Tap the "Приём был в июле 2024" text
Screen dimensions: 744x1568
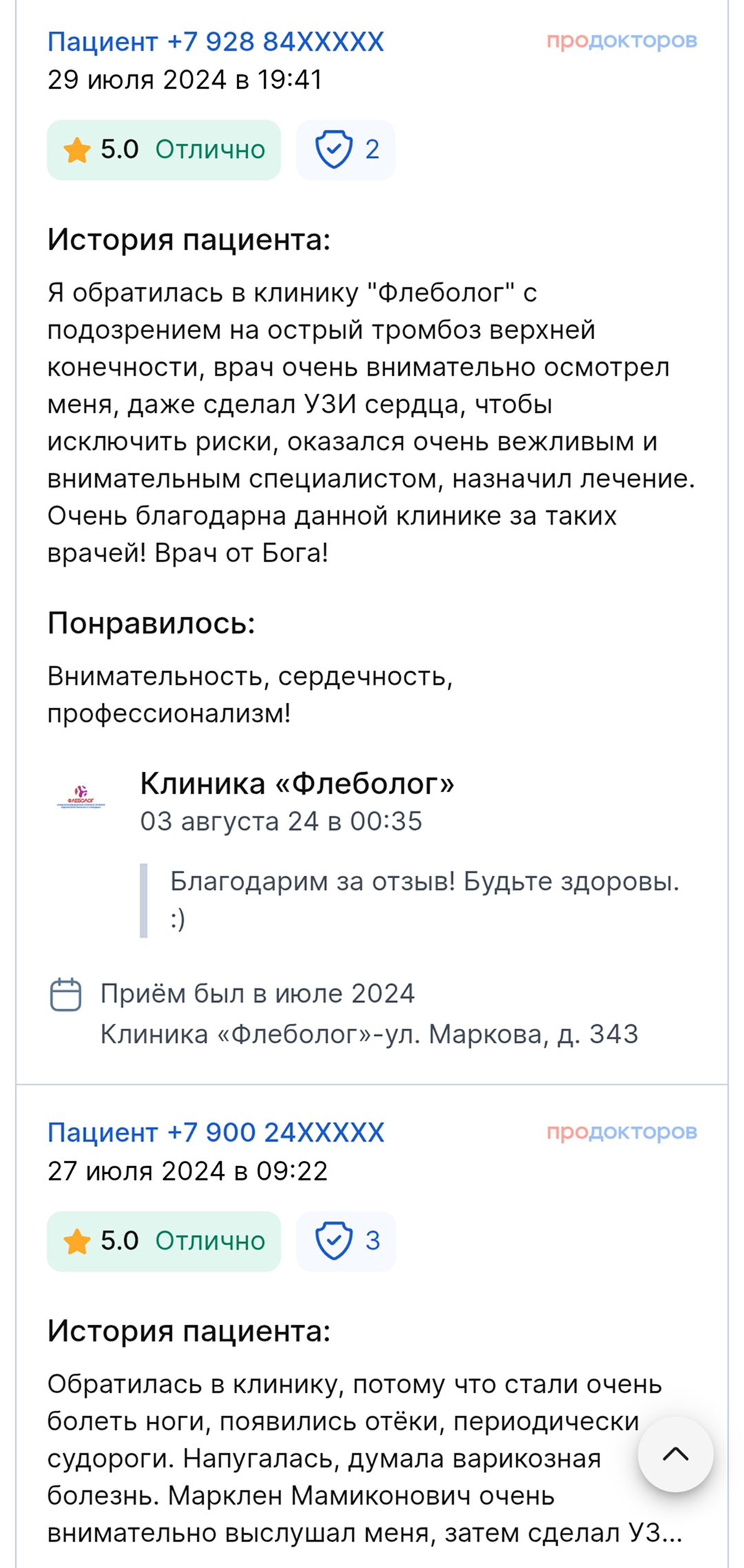click(257, 994)
